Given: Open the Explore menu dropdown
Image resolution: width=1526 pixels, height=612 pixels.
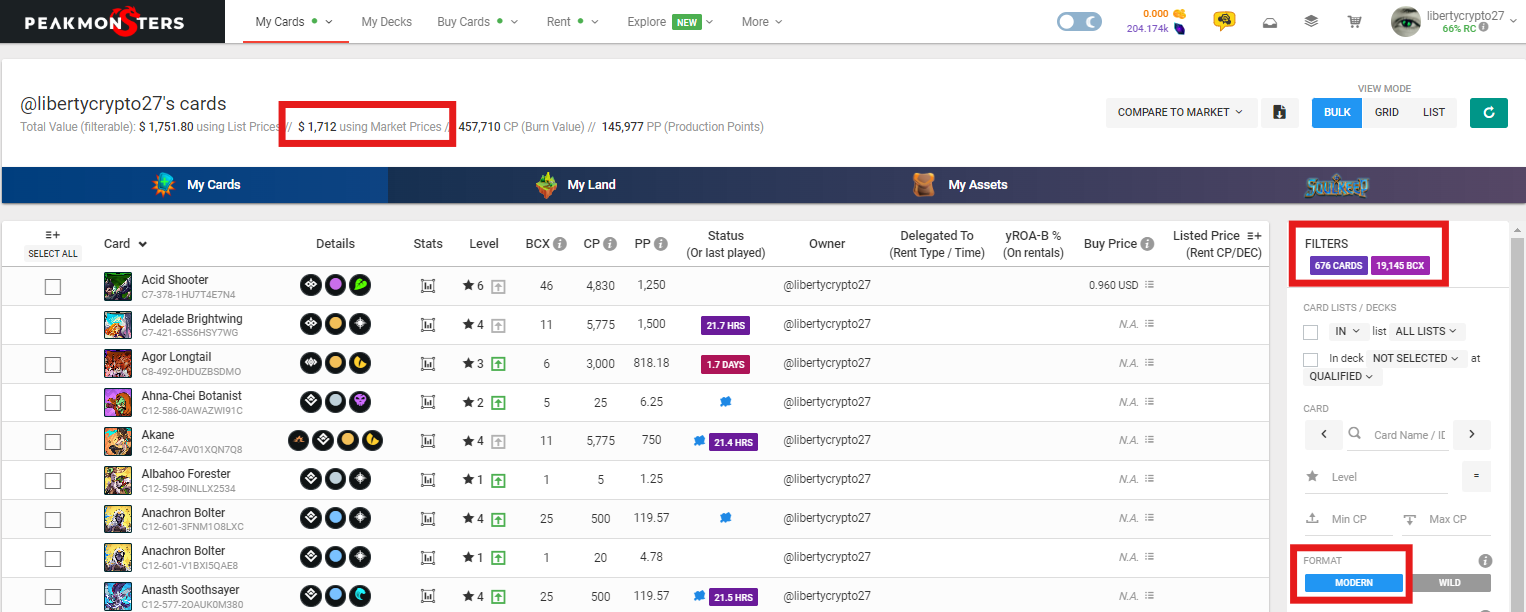Looking at the screenshot, I should coord(670,21).
